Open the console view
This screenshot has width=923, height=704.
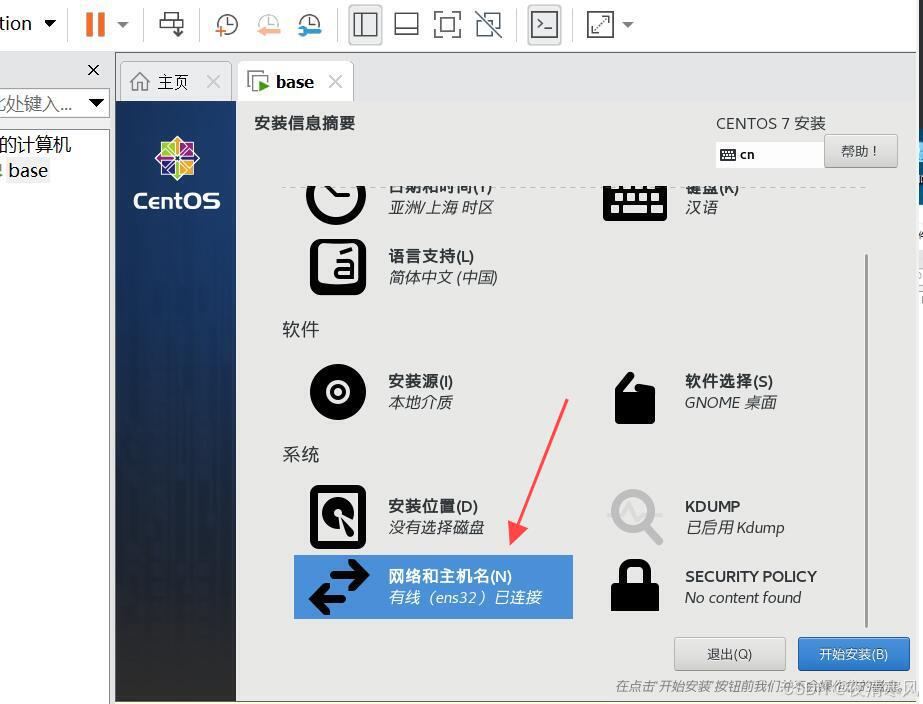(x=544, y=24)
